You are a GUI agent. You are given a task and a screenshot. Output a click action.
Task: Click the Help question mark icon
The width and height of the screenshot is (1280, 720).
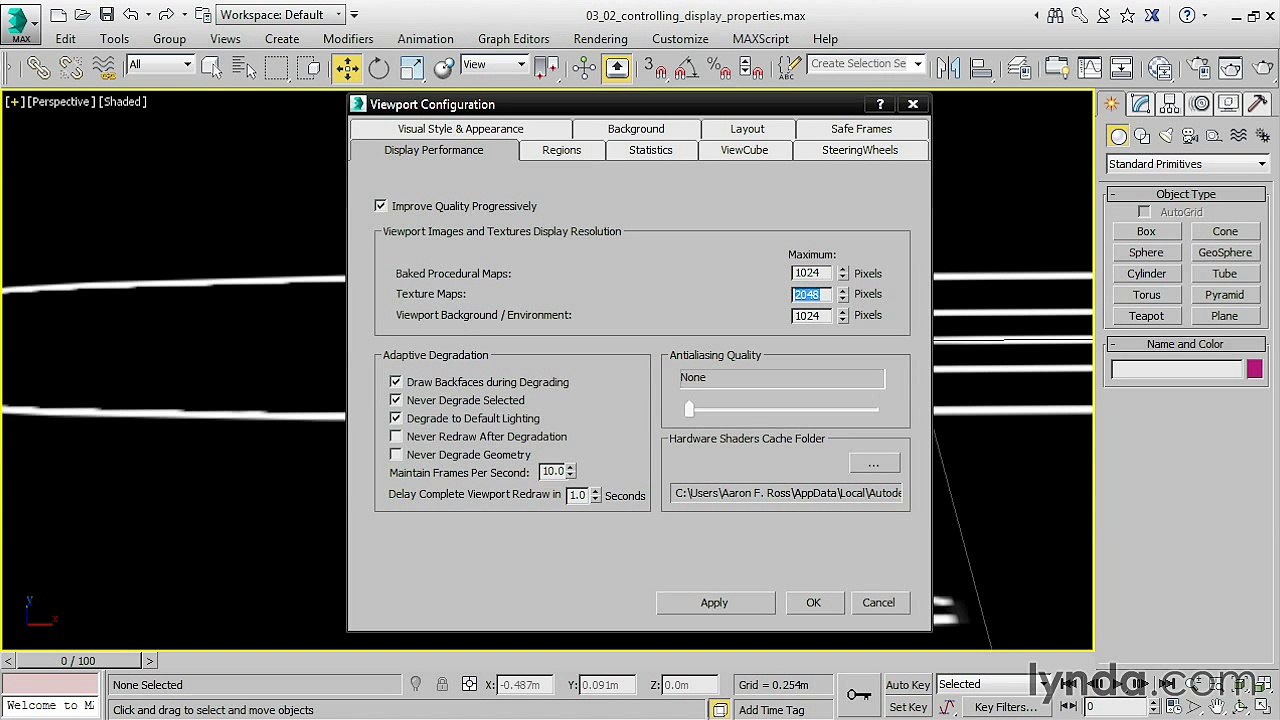1186,15
